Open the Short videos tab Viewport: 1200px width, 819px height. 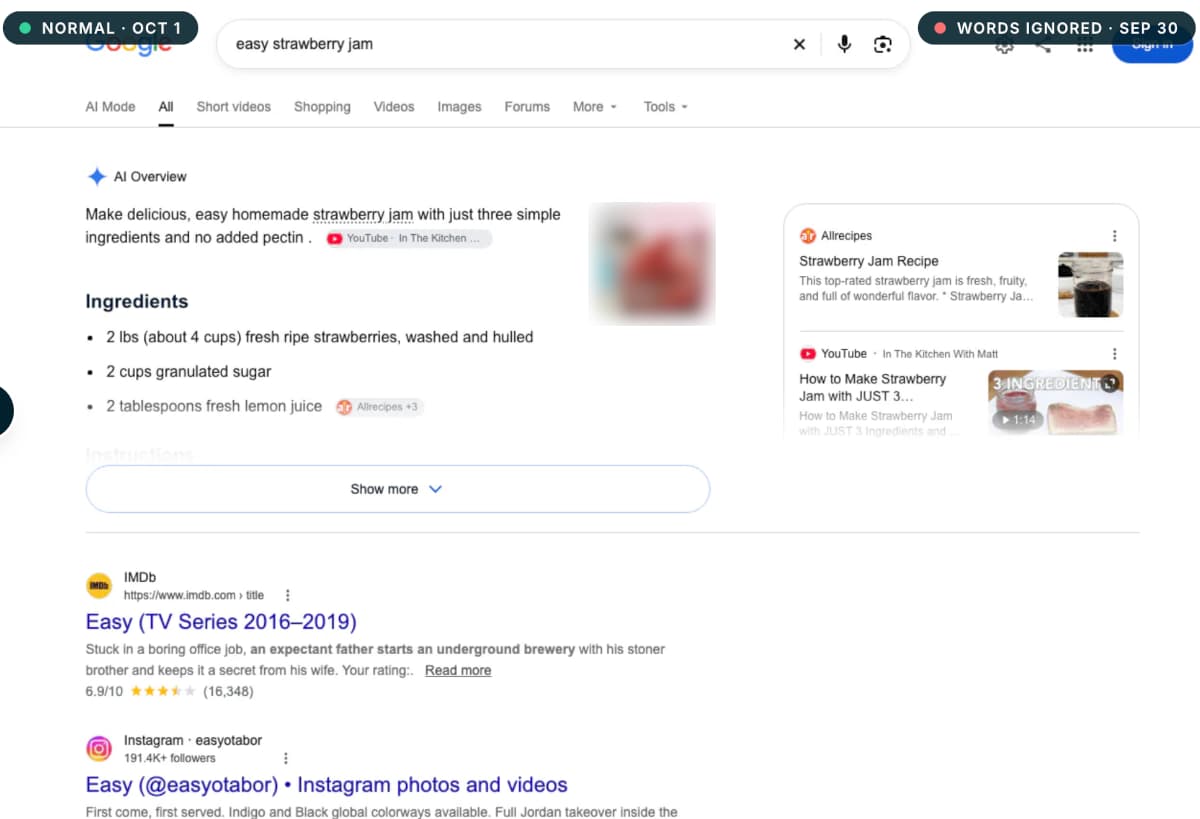tap(234, 107)
